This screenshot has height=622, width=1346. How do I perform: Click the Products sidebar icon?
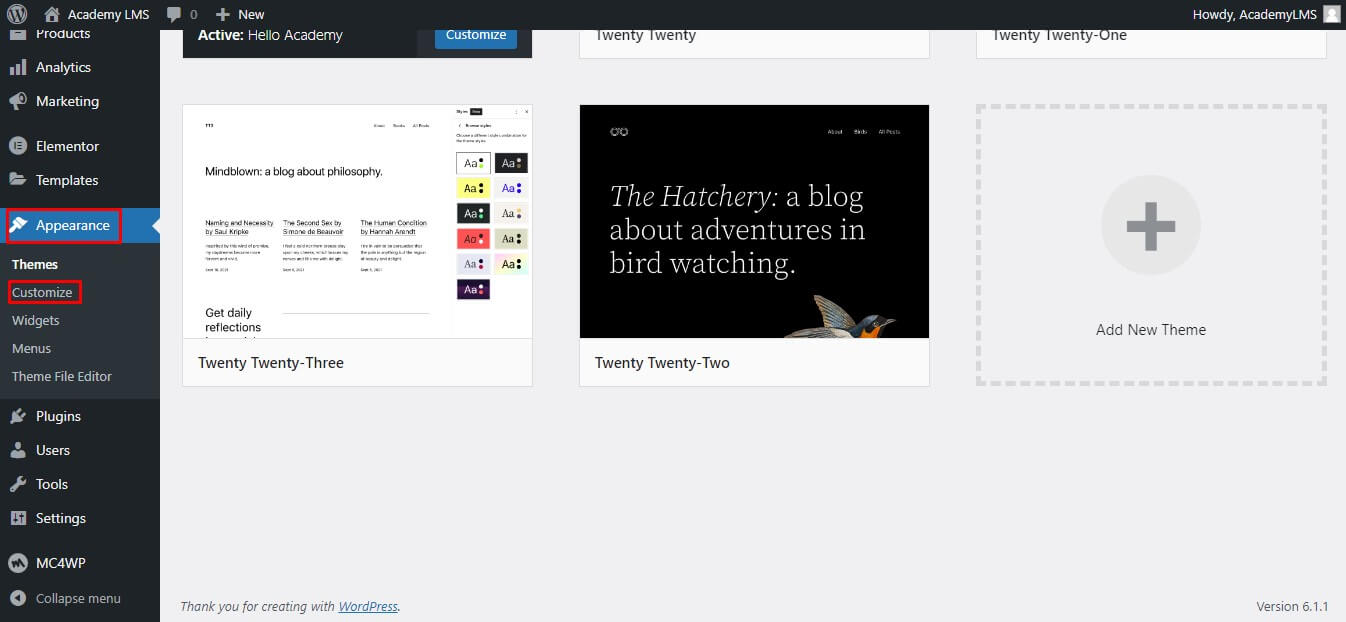coord(18,34)
